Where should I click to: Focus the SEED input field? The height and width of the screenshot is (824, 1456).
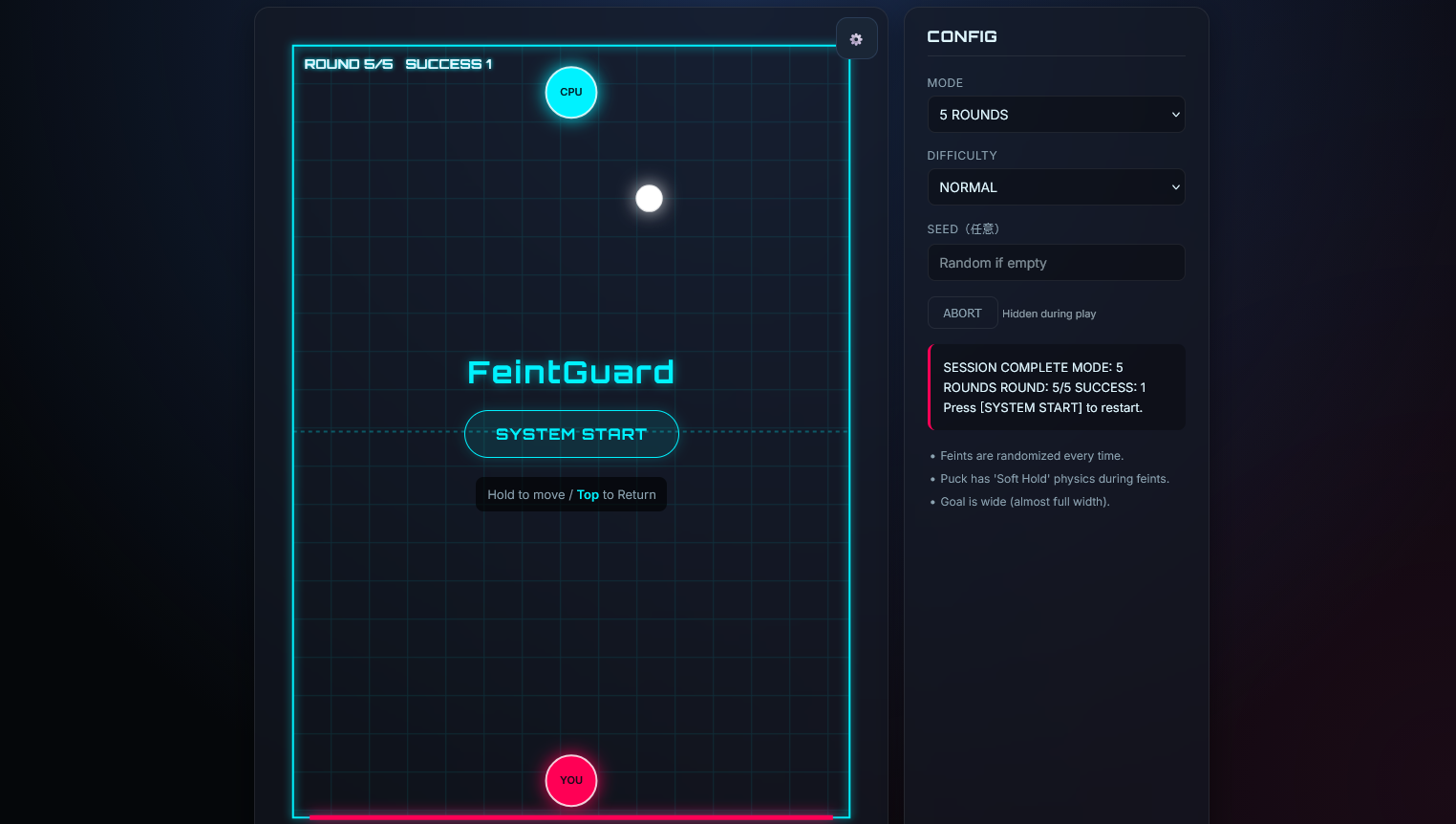click(x=1056, y=263)
